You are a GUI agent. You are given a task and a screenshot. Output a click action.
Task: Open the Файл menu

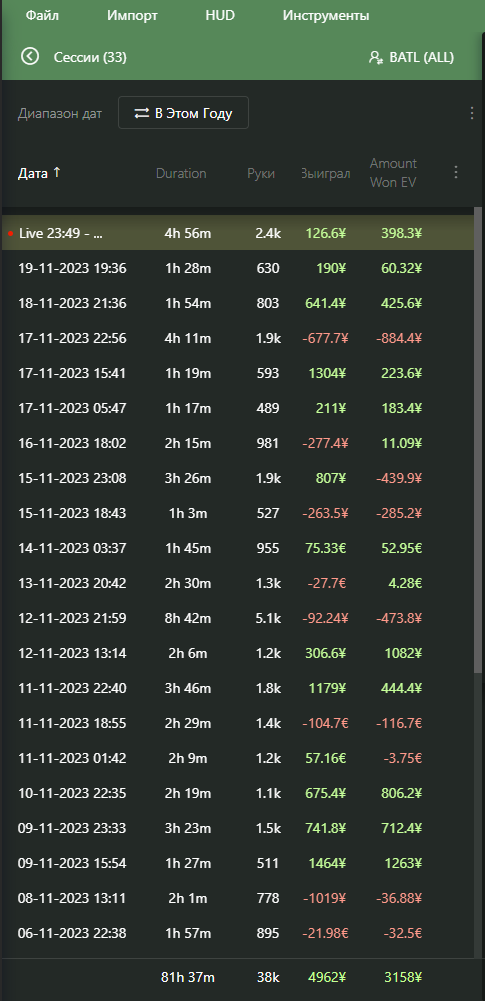[42, 15]
